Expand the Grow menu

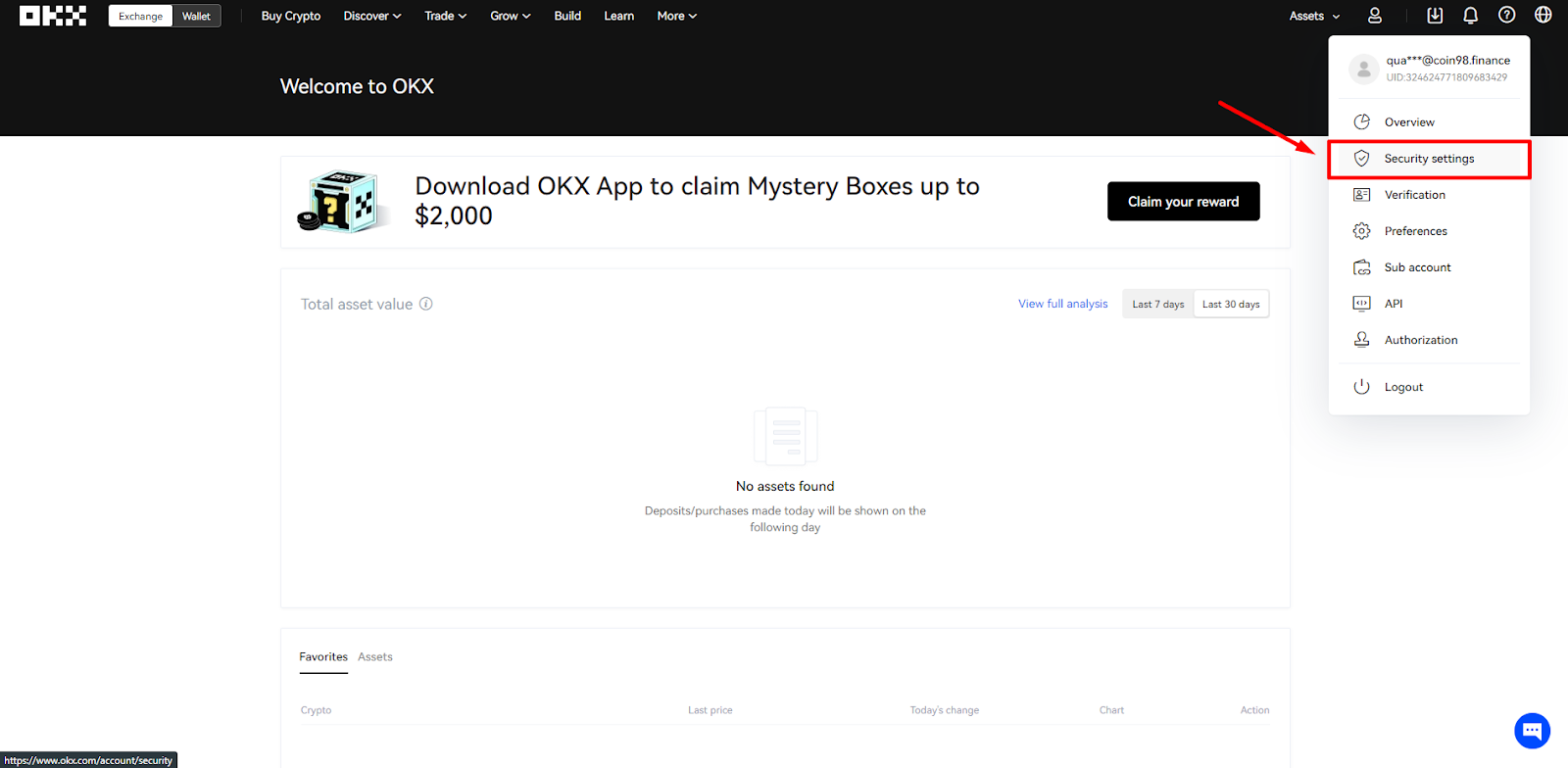point(511,16)
